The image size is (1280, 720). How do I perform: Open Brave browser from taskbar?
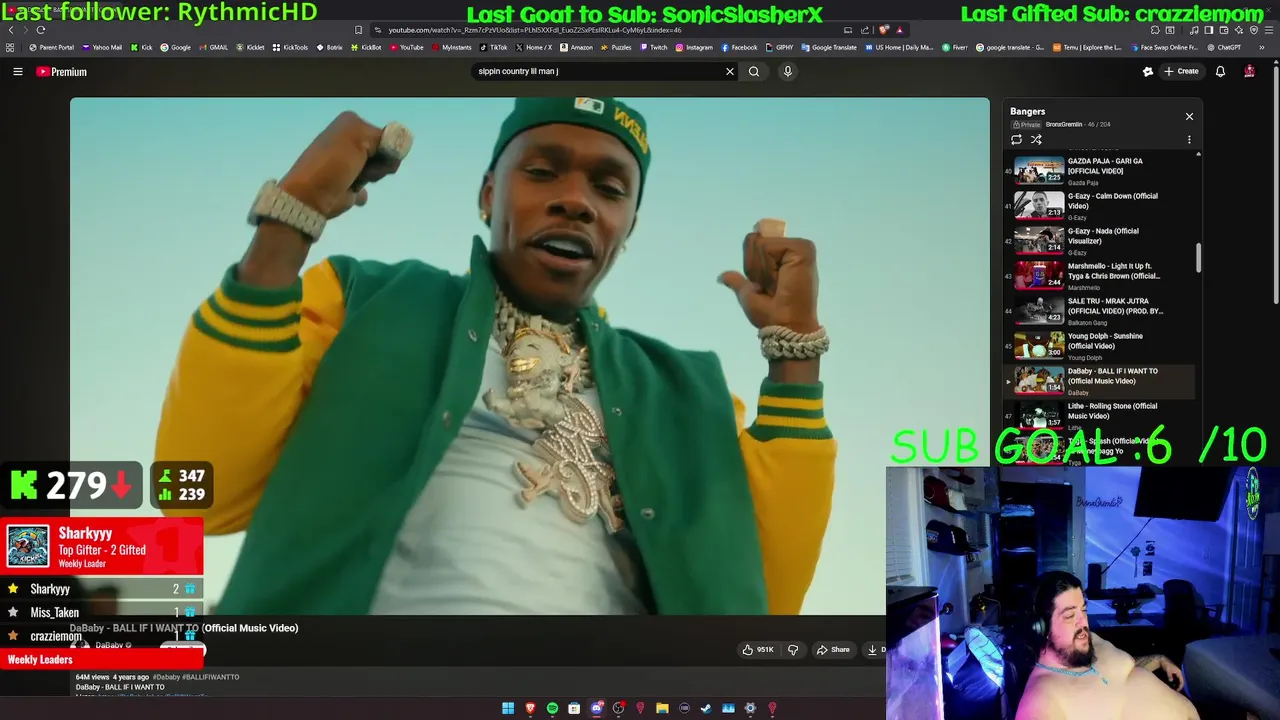pos(530,708)
